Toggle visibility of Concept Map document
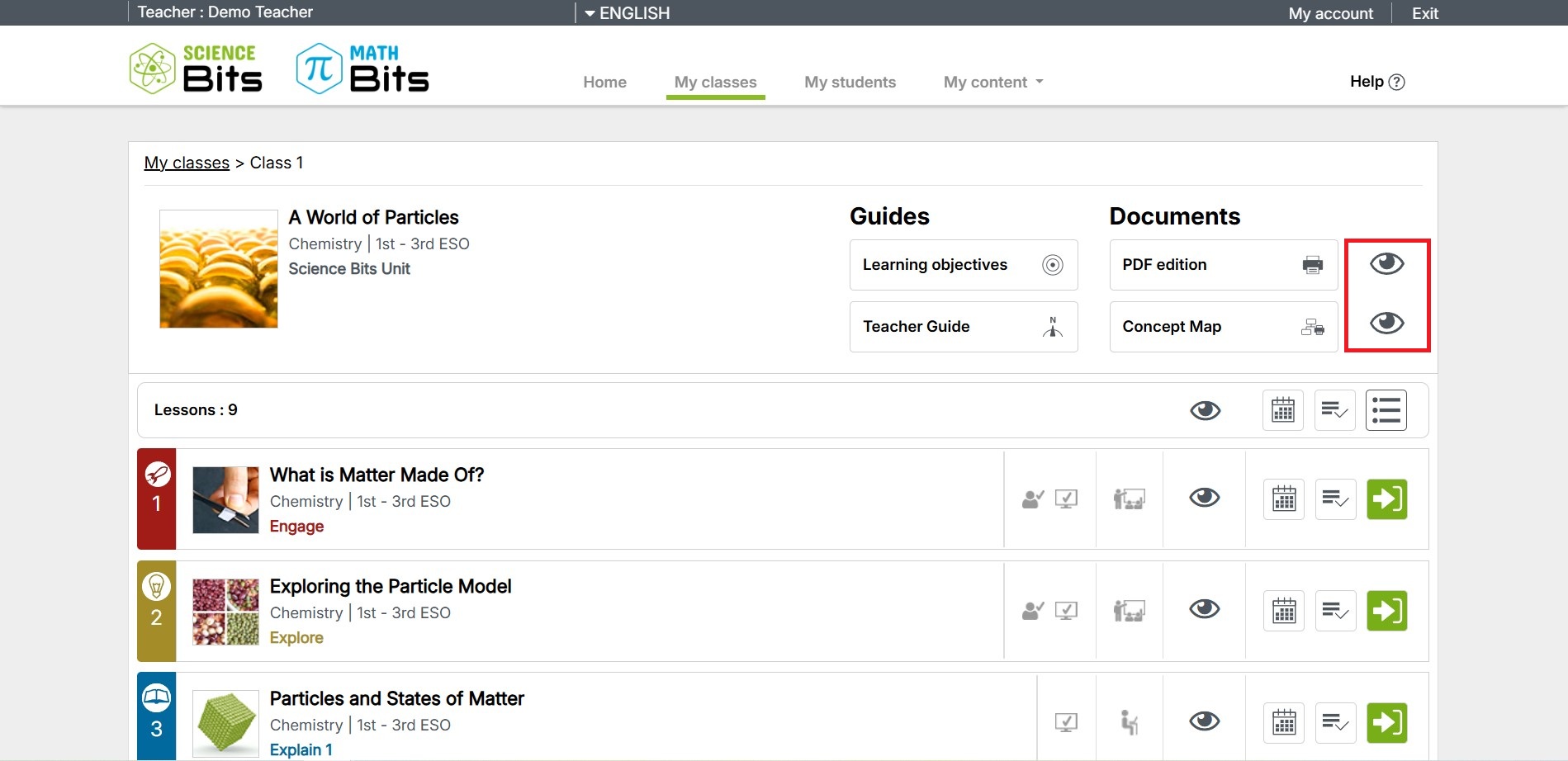 (1386, 323)
